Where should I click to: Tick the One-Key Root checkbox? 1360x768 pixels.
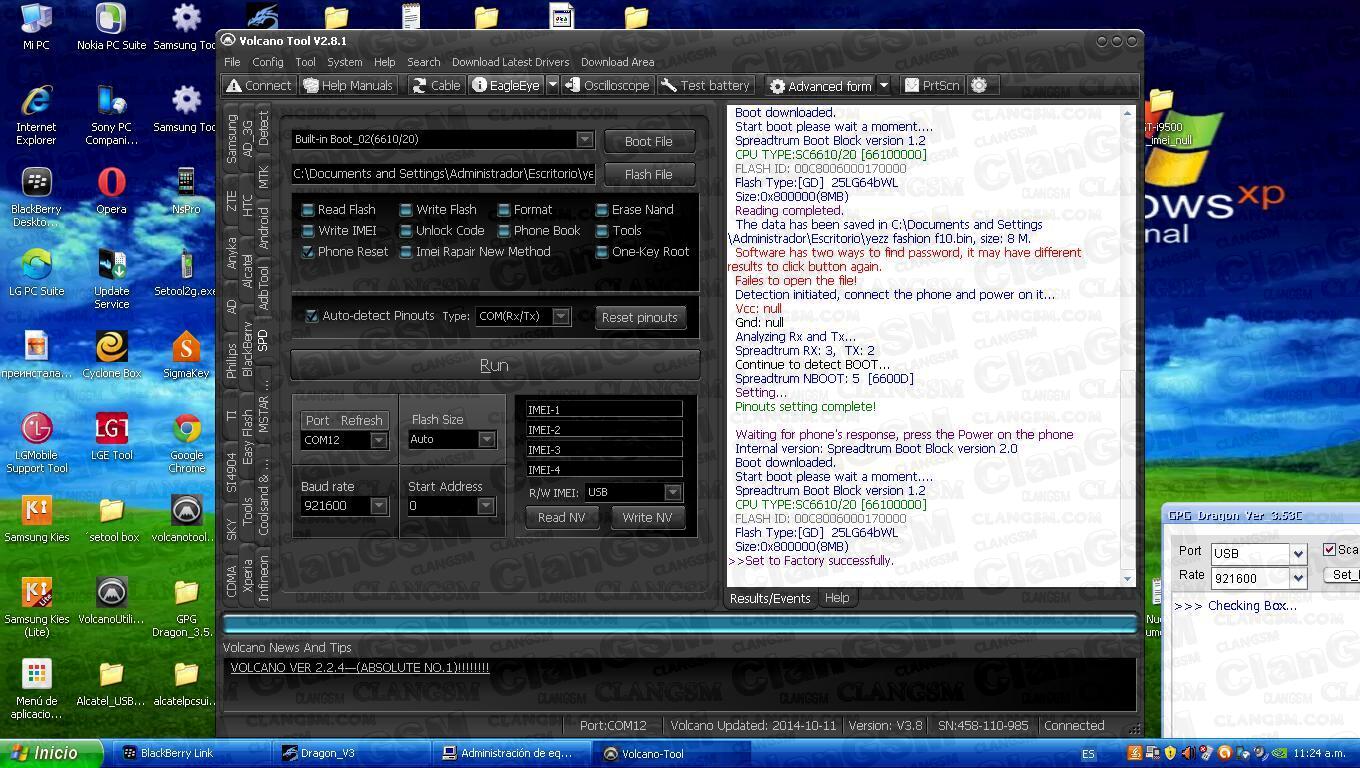coord(602,252)
